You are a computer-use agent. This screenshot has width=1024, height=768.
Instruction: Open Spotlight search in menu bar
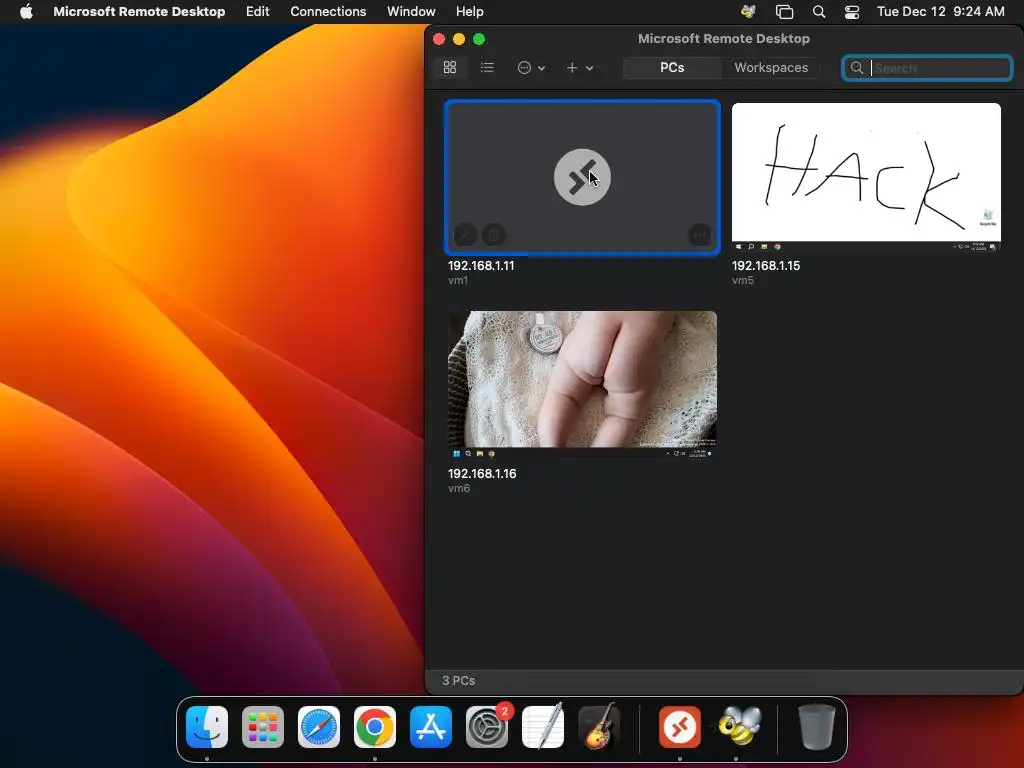(818, 11)
